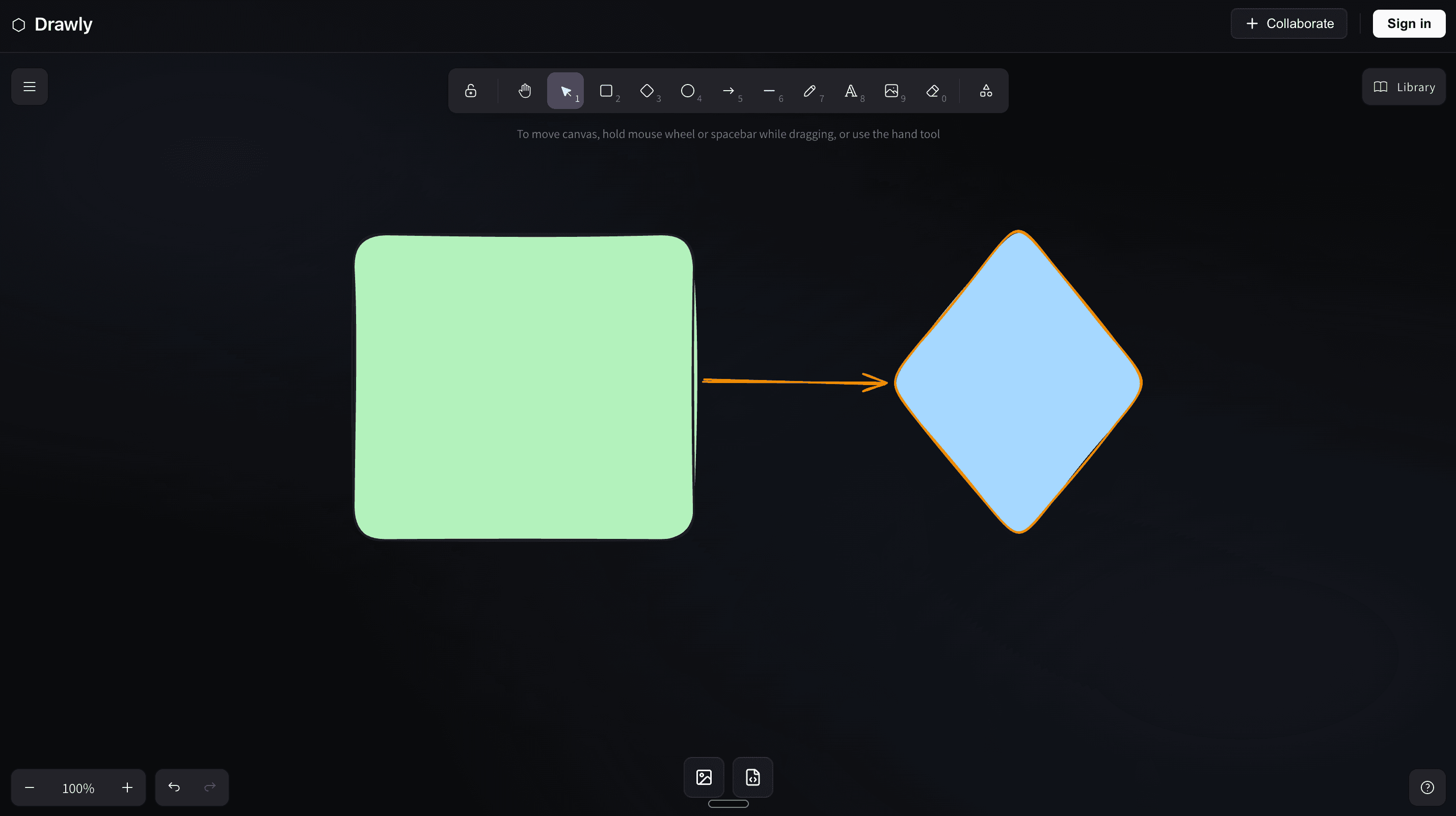Reset zoom via the 100% label

click(78, 788)
